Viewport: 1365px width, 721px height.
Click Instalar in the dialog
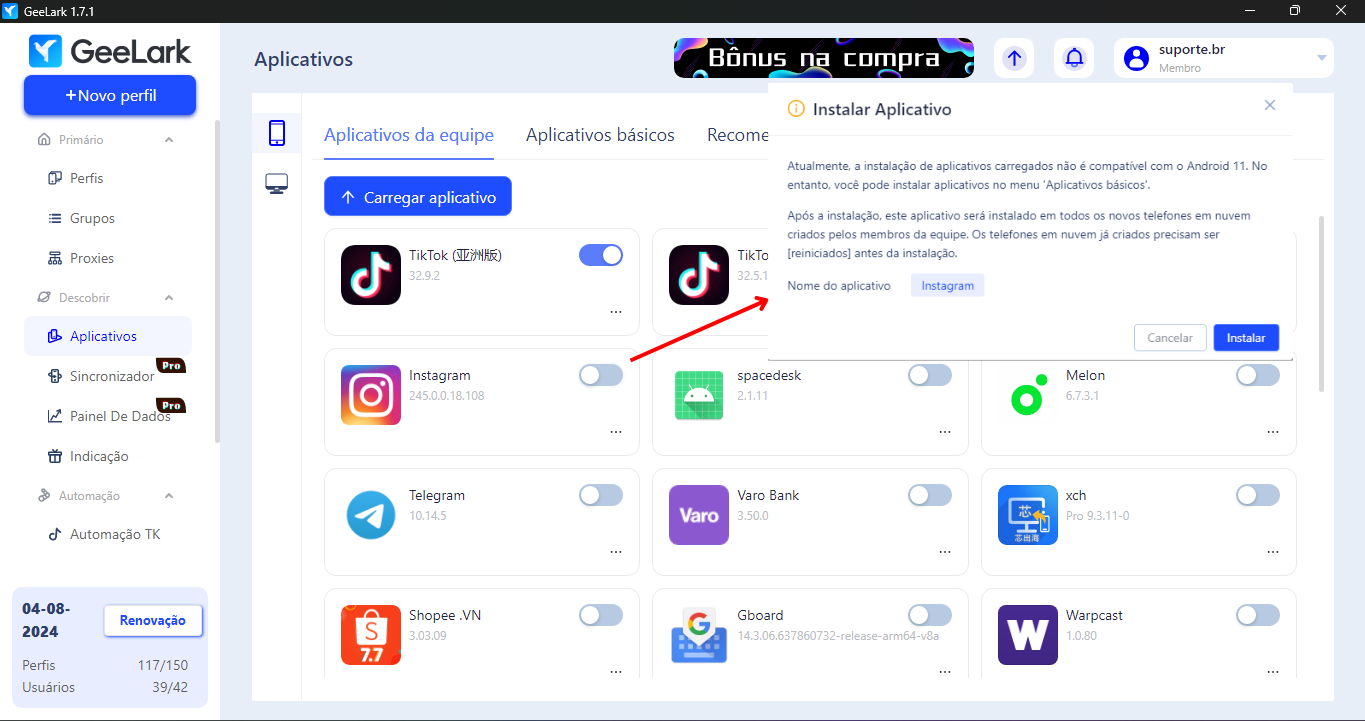point(1246,338)
